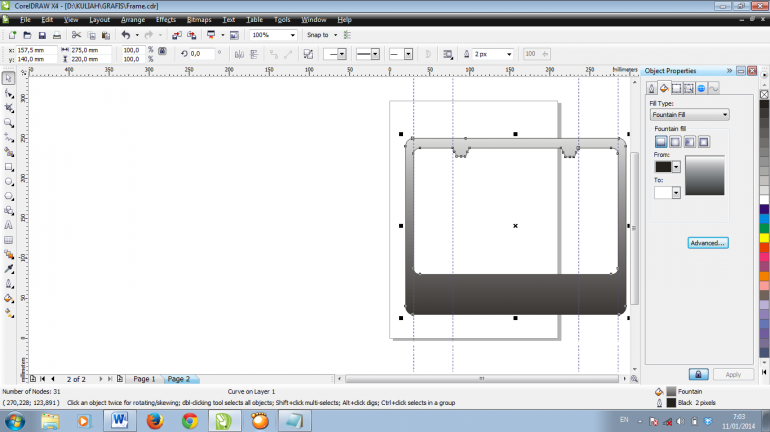This screenshot has width=770, height=432.
Task: Choose the Polygon tool
Action: point(8,196)
